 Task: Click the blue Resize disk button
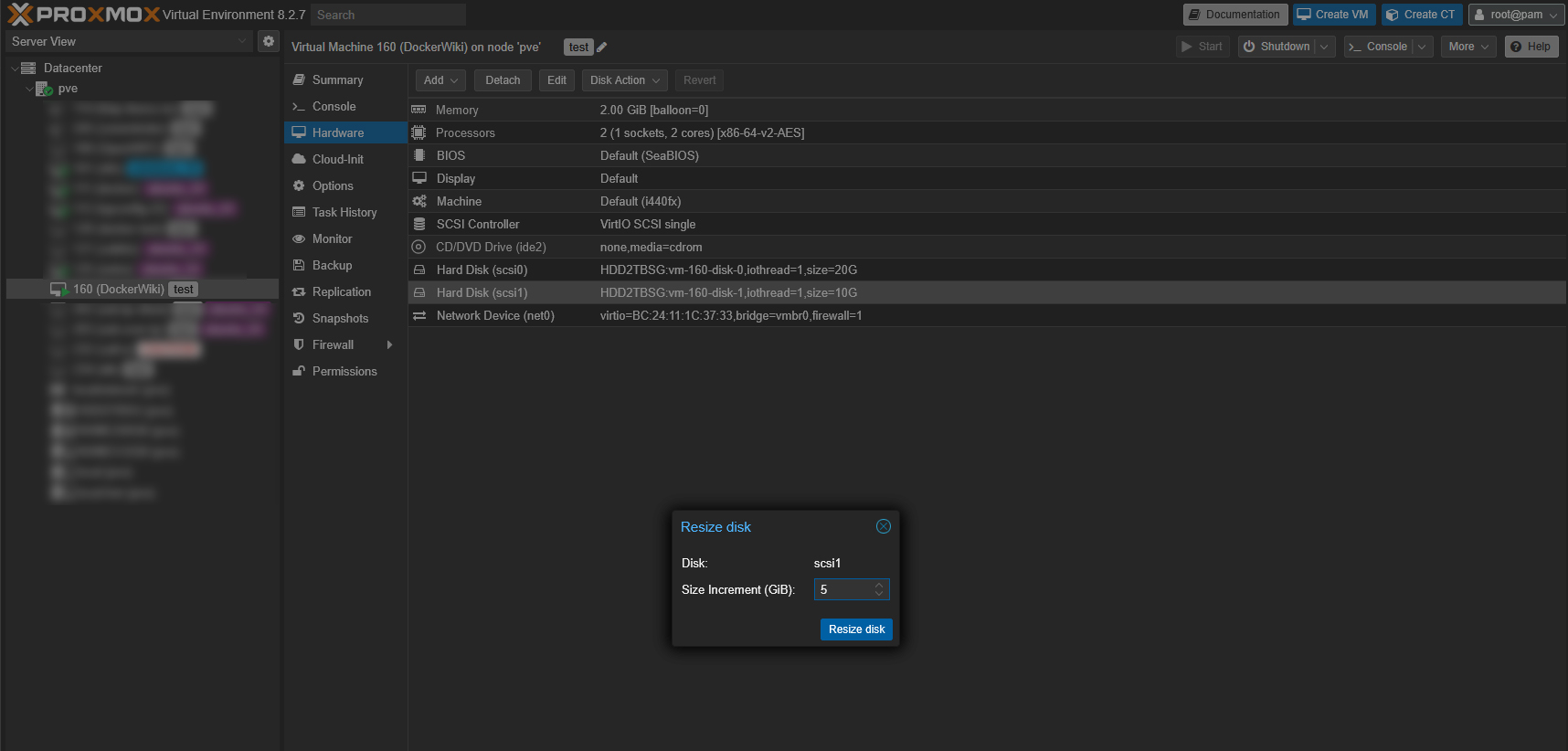point(855,629)
